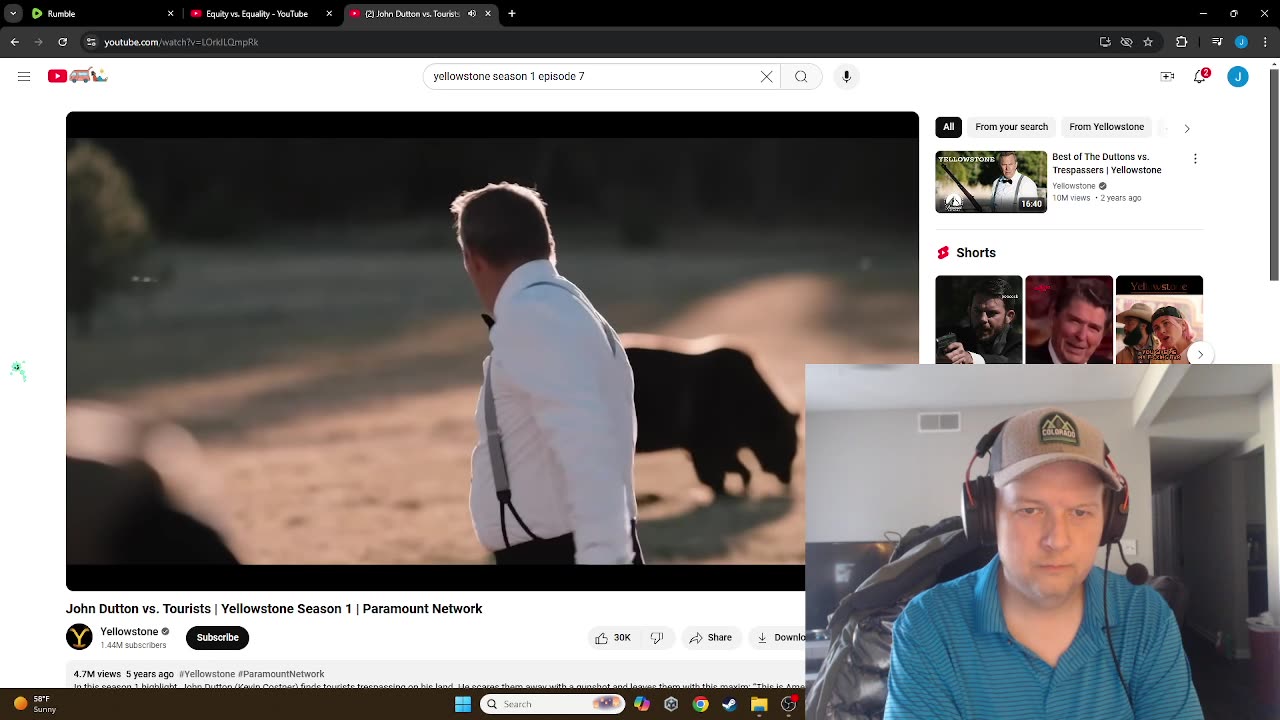Image resolution: width=1280 pixels, height=720 pixels.
Task: Switch to Equity vs. Equality tab
Action: [x=262, y=14]
